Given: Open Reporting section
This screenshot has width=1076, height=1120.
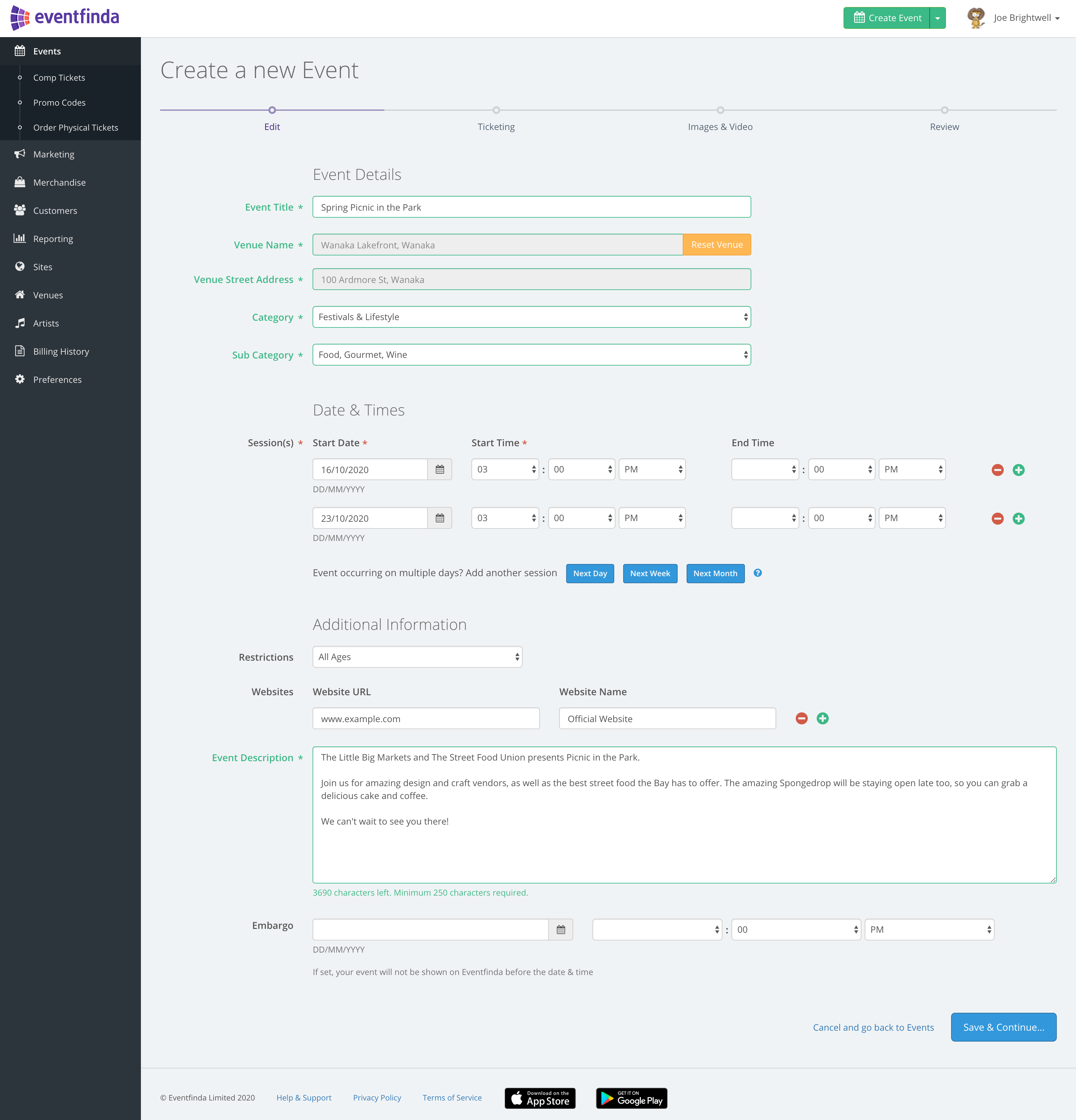Looking at the screenshot, I should (x=70, y=239).
